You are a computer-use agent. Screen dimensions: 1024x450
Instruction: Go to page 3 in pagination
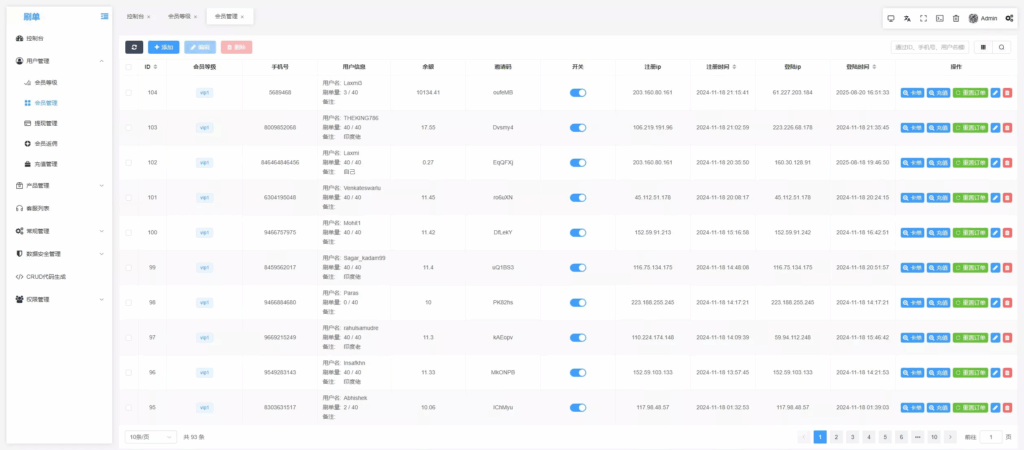tap(852, 437)
